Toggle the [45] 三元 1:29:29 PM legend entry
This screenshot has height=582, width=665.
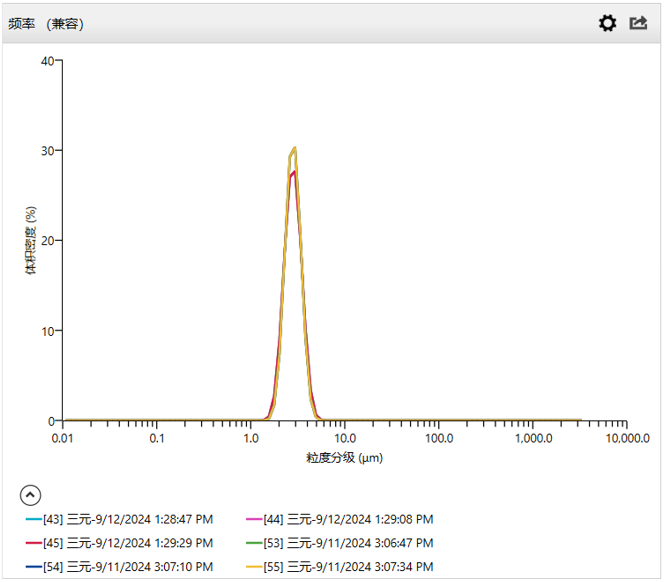[128, 543]
